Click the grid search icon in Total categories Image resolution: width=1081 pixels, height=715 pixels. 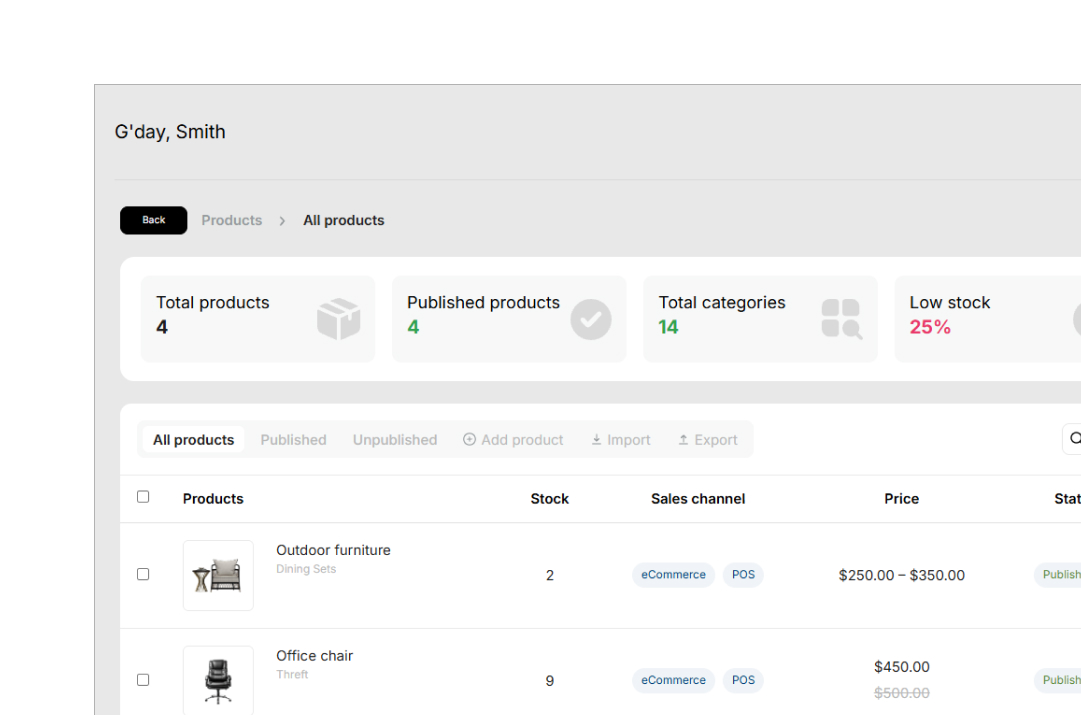[842, 319]
